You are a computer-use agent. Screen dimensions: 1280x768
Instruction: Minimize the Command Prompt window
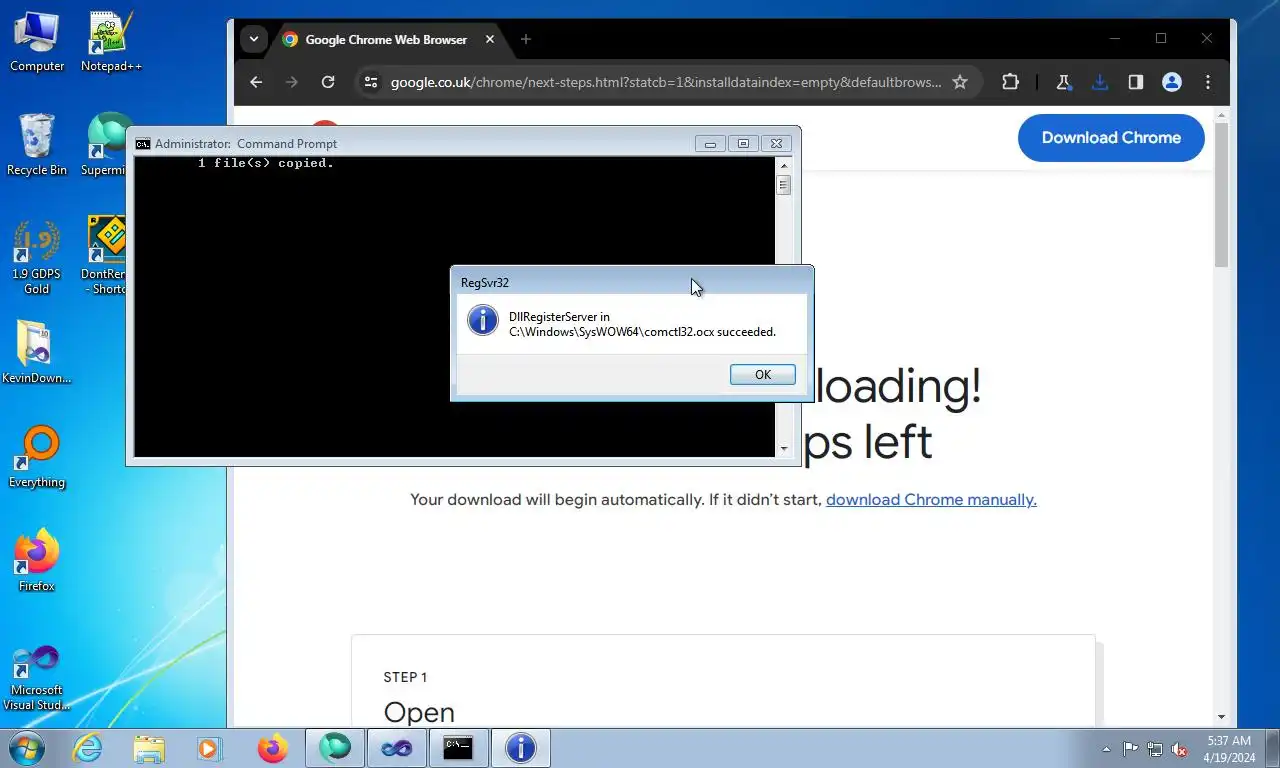click(x=710, y=143)
